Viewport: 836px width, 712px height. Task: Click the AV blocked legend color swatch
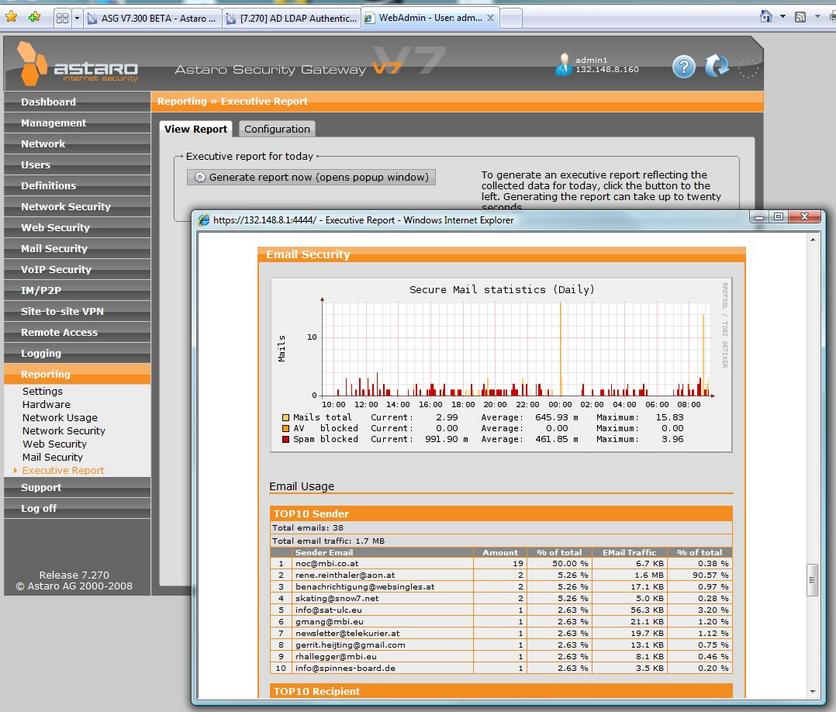(x=285, y=428)
